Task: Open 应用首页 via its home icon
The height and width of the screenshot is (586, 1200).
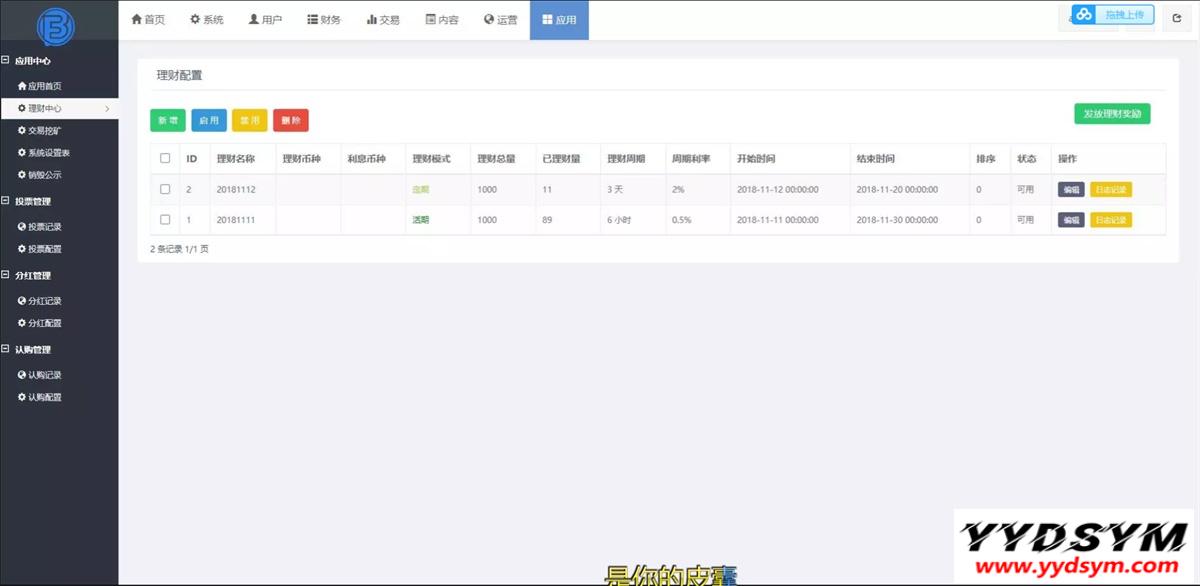Action: tap(22, 86)
